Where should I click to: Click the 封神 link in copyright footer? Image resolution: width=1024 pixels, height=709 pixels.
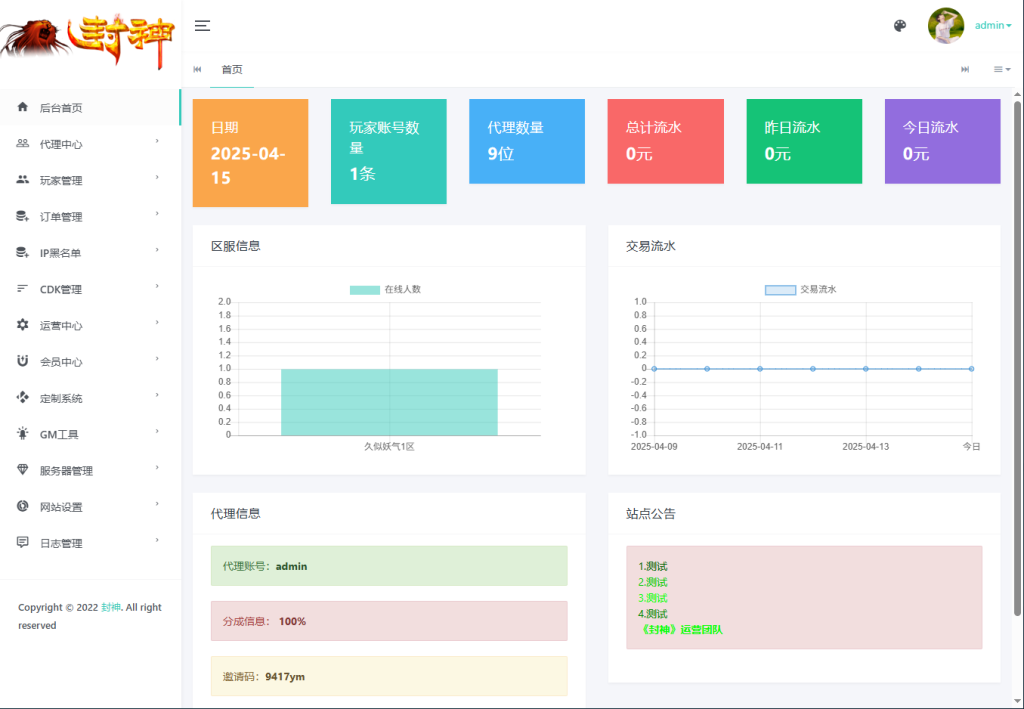click(111, 608)
